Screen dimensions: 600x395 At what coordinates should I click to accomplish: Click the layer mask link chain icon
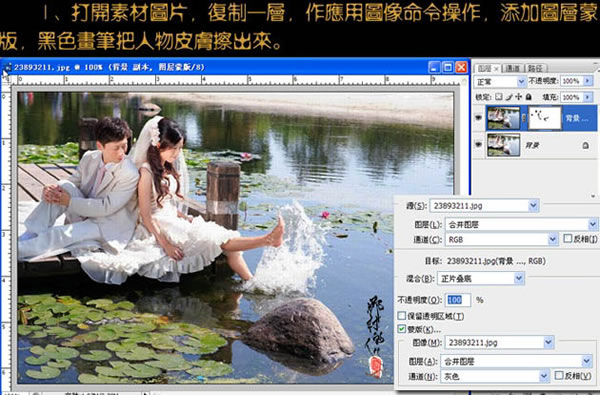(x=524, y=118)
